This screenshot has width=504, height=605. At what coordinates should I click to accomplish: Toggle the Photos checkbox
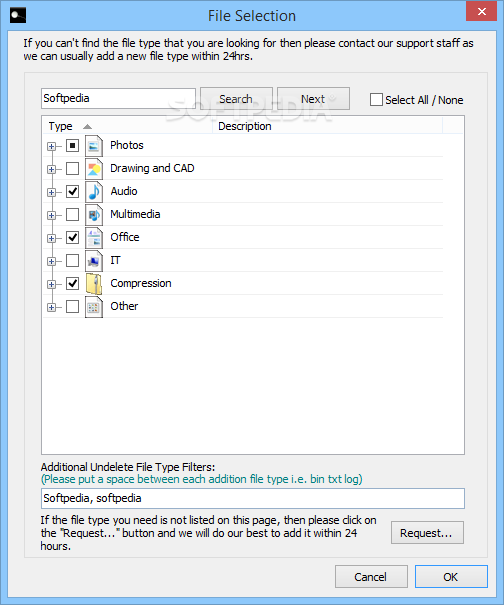pyautogui.click(x=73, y=145)
